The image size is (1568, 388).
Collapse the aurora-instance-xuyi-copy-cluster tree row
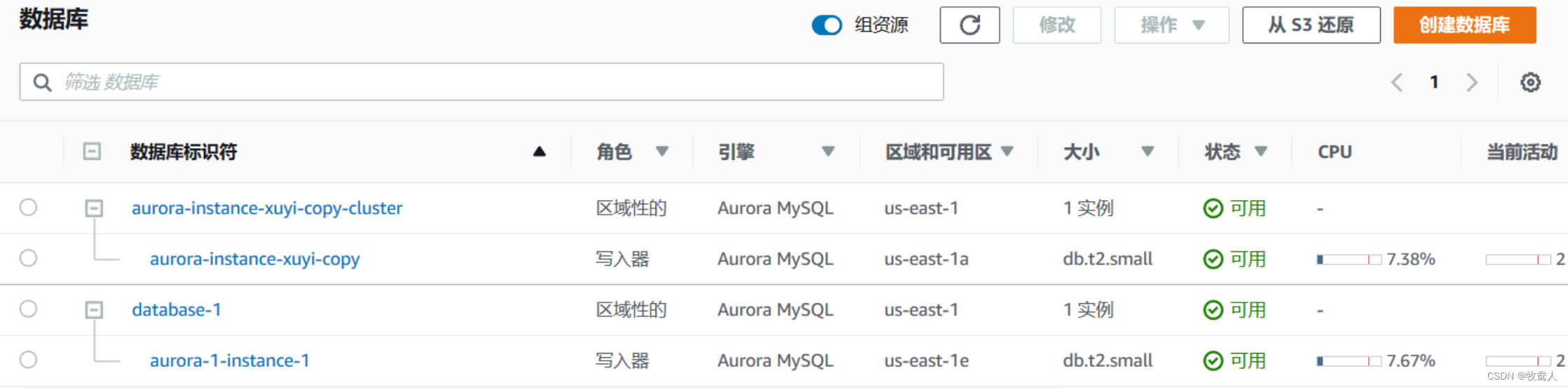tap(94, 208)
